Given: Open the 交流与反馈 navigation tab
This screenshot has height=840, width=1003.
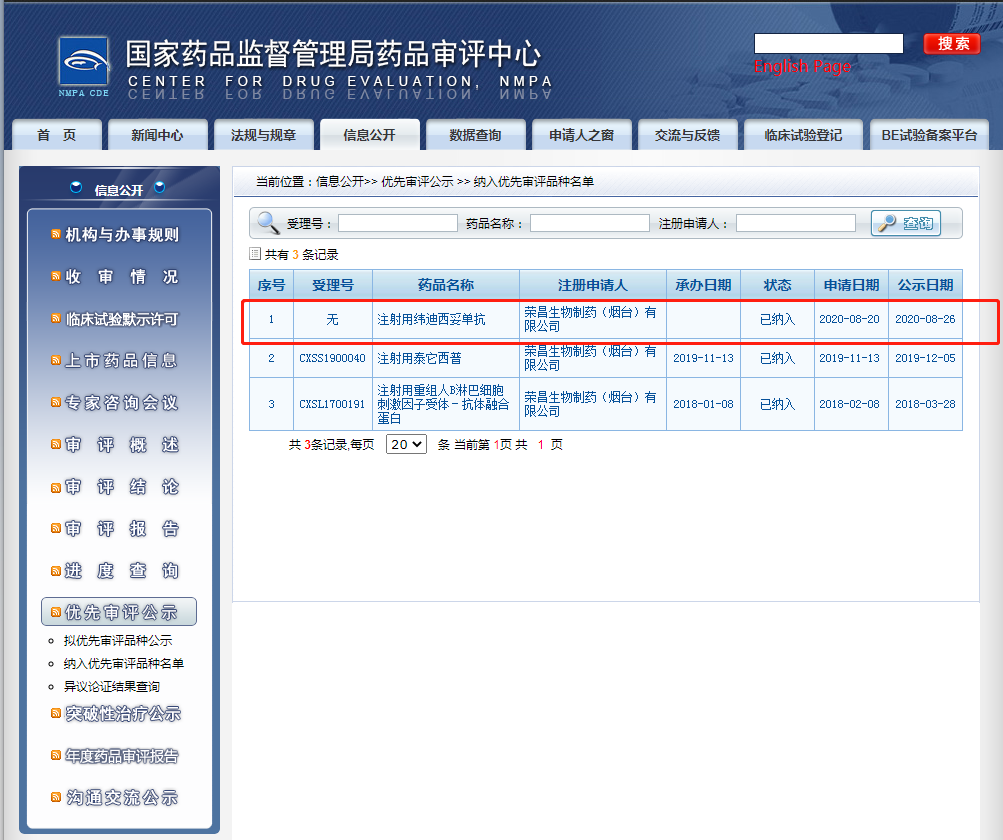Looking at the screenshot, I should coord(688,135).
